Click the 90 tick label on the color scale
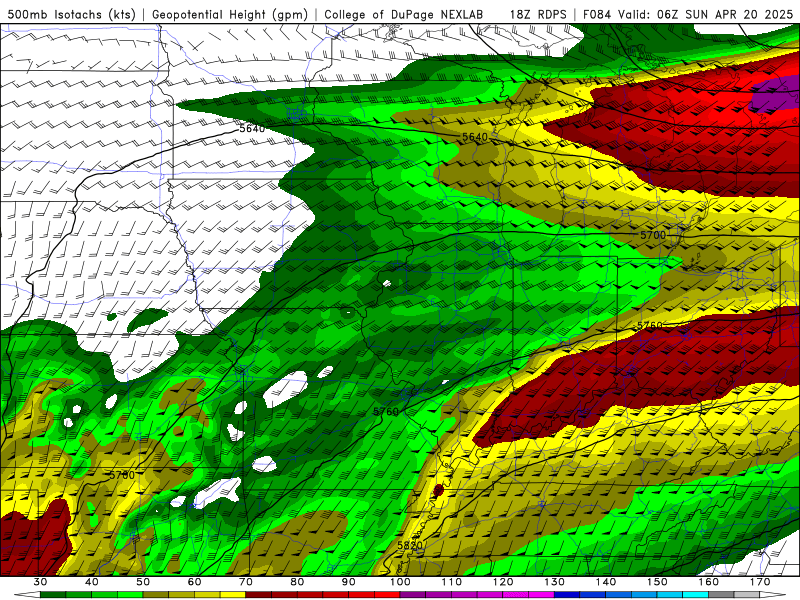 click(349, 582)
